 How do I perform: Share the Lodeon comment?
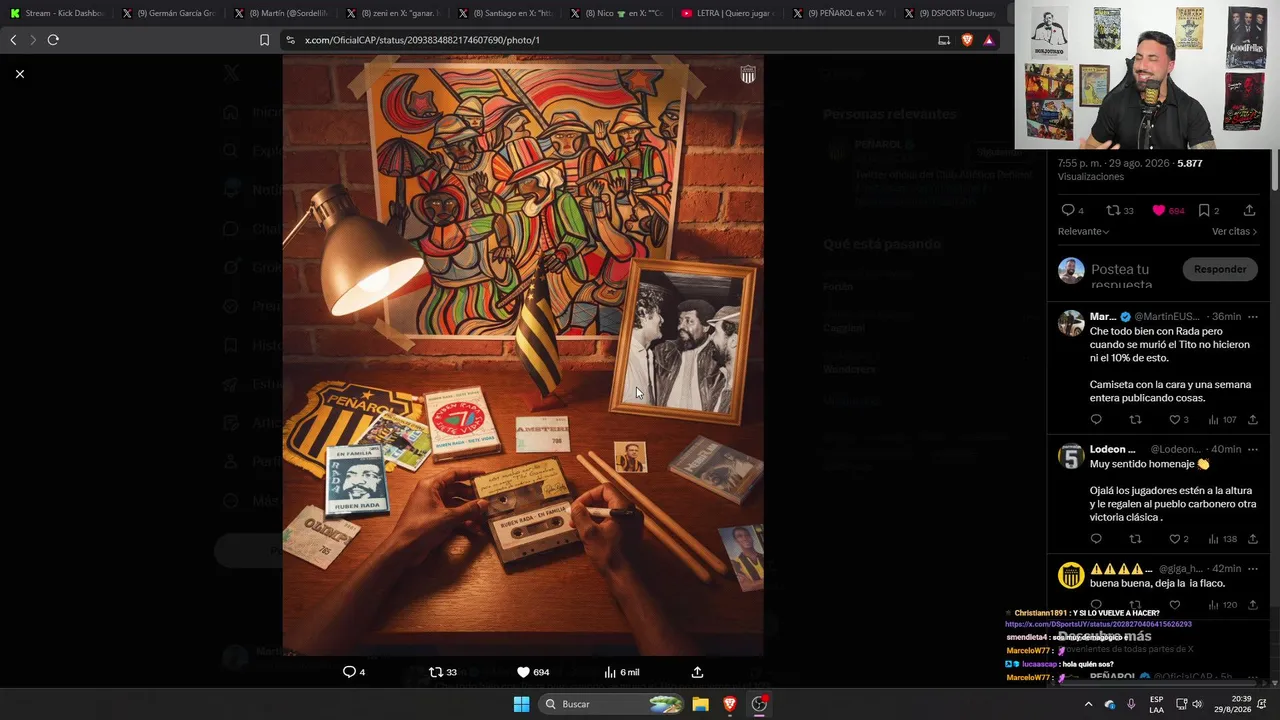coord(1252,539)
